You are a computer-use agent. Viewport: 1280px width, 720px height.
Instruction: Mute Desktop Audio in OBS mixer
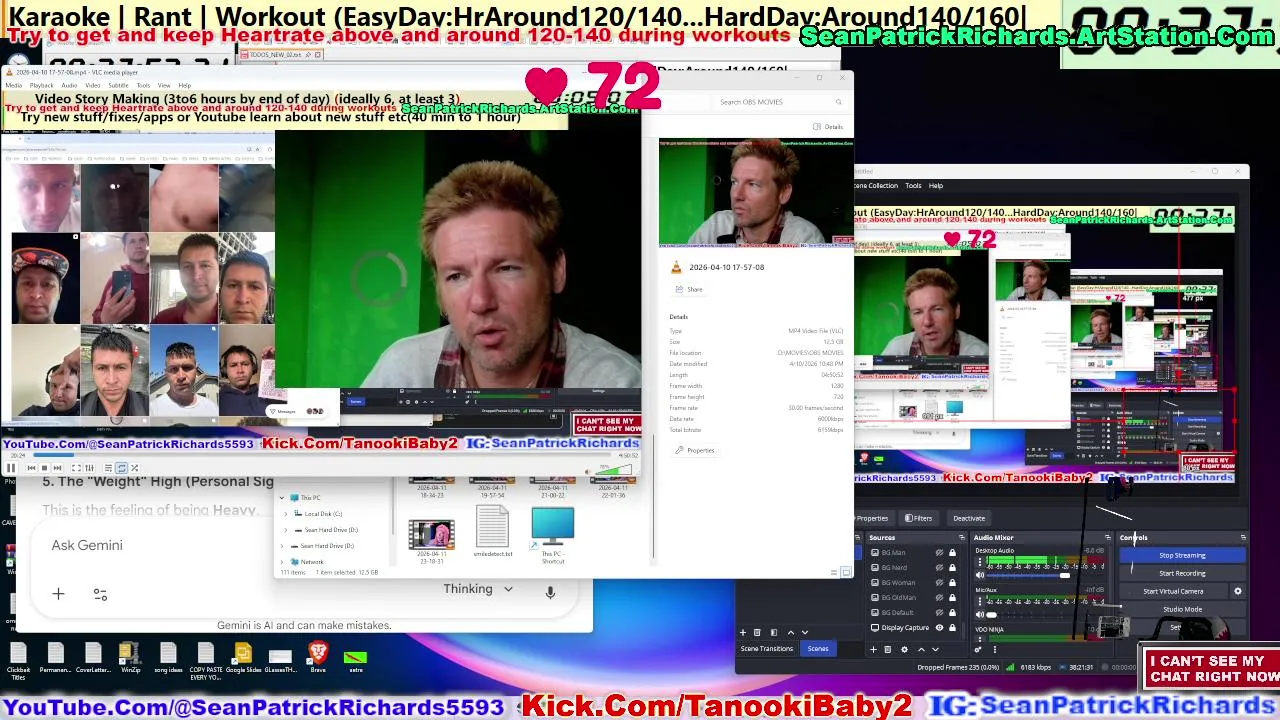[980, 575]
